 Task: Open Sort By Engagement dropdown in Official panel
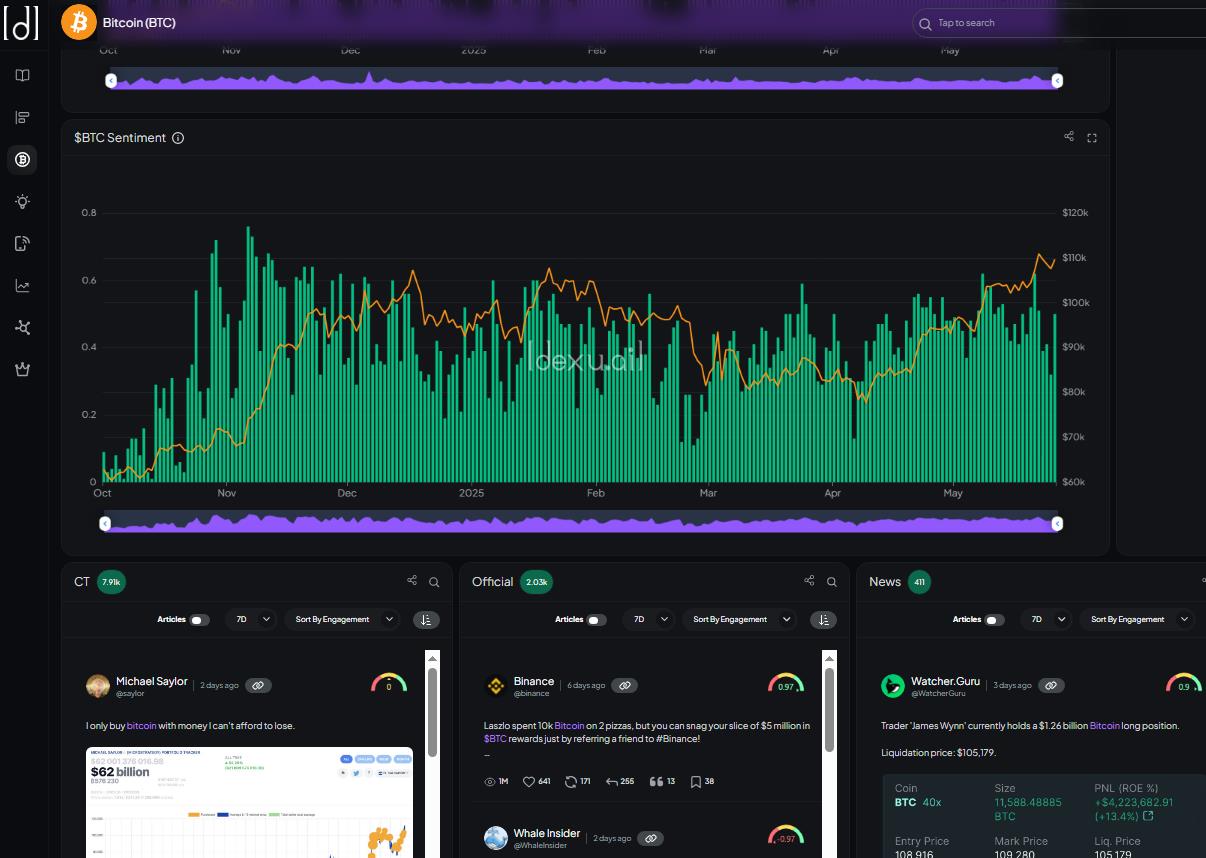740,619
